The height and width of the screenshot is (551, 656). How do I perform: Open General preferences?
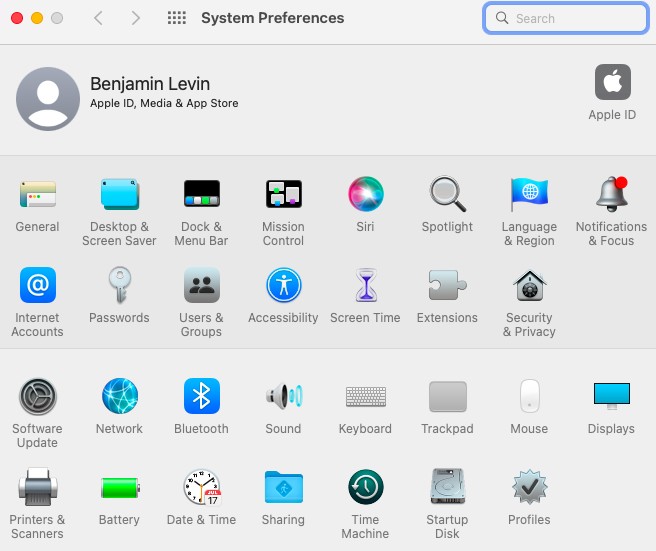click(38, 194)
